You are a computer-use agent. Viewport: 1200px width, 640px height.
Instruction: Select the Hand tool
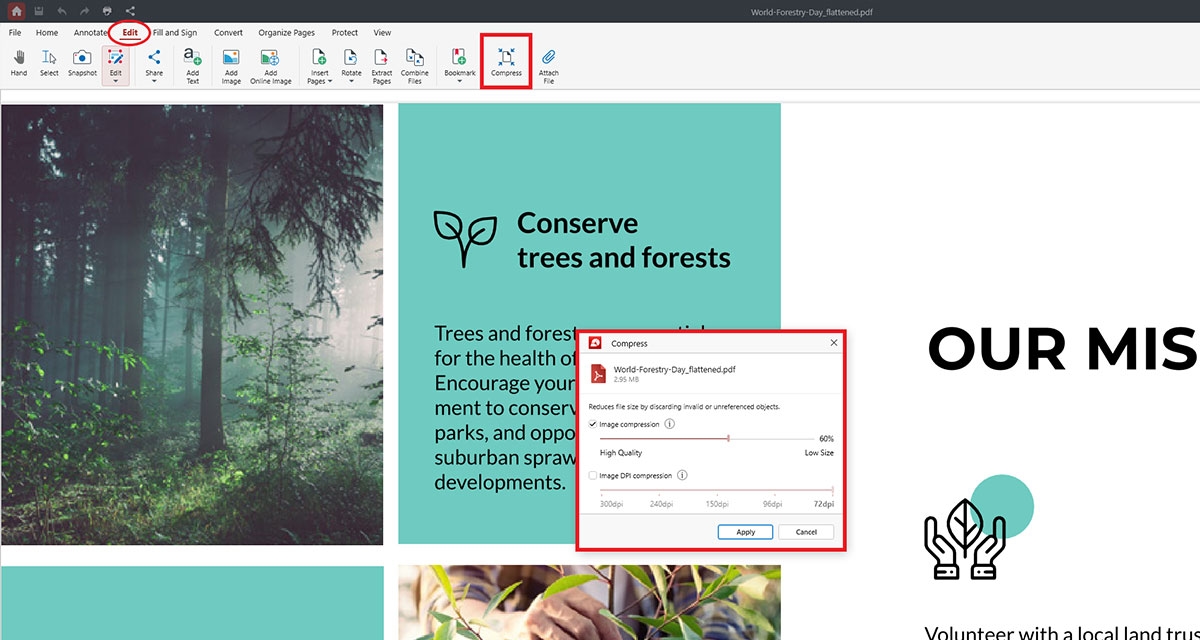click(x=19, y=63)
